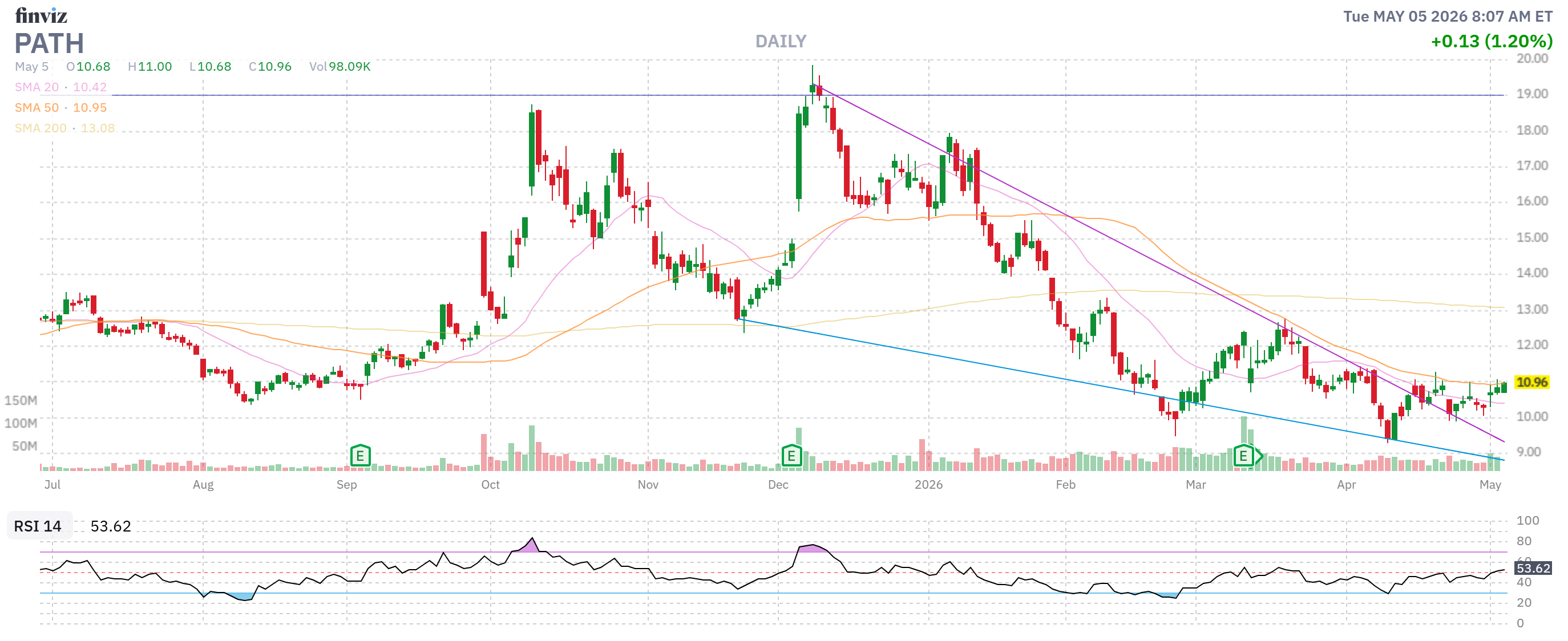Click the 14.00 price axis label
Viewport: 1568px width, 641px height.
coord(1532,273)
